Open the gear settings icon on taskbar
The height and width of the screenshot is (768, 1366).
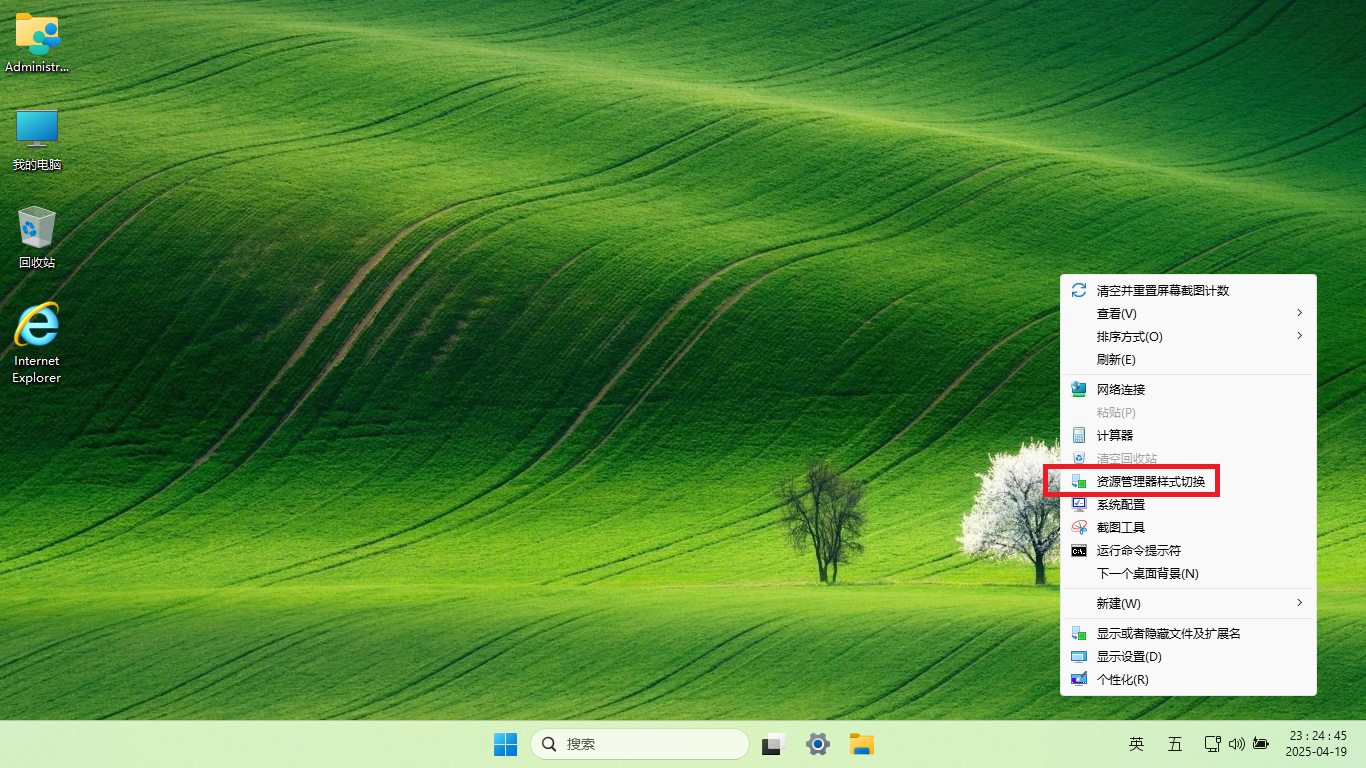(x=818, y=744)
